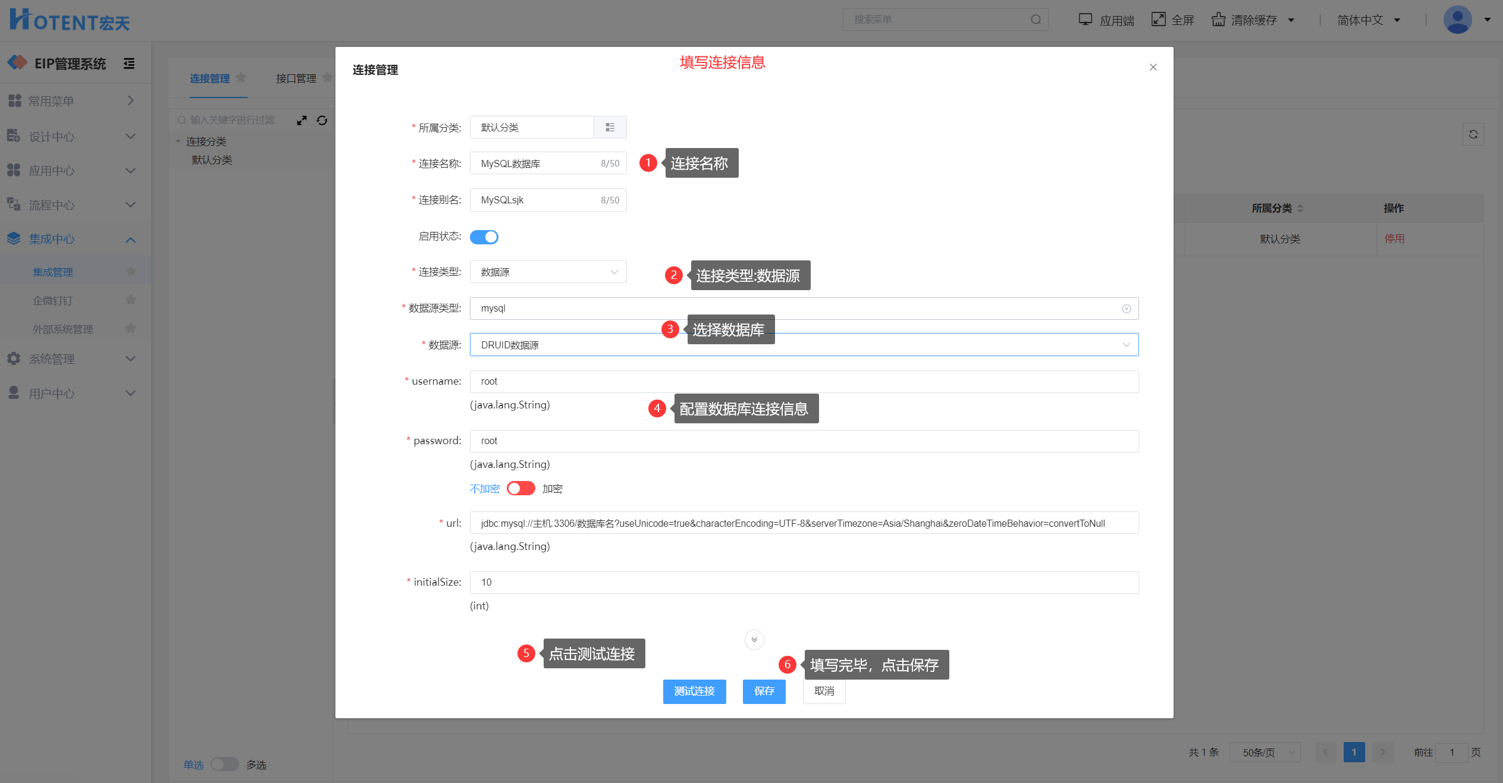Toggle the password 加密 switch

520,489
